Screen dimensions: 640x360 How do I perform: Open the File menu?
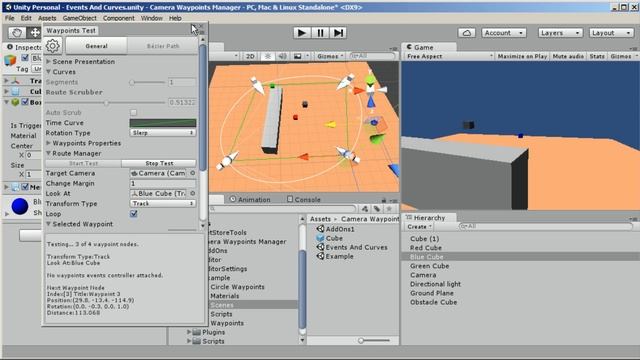click(x=10, y=18)
